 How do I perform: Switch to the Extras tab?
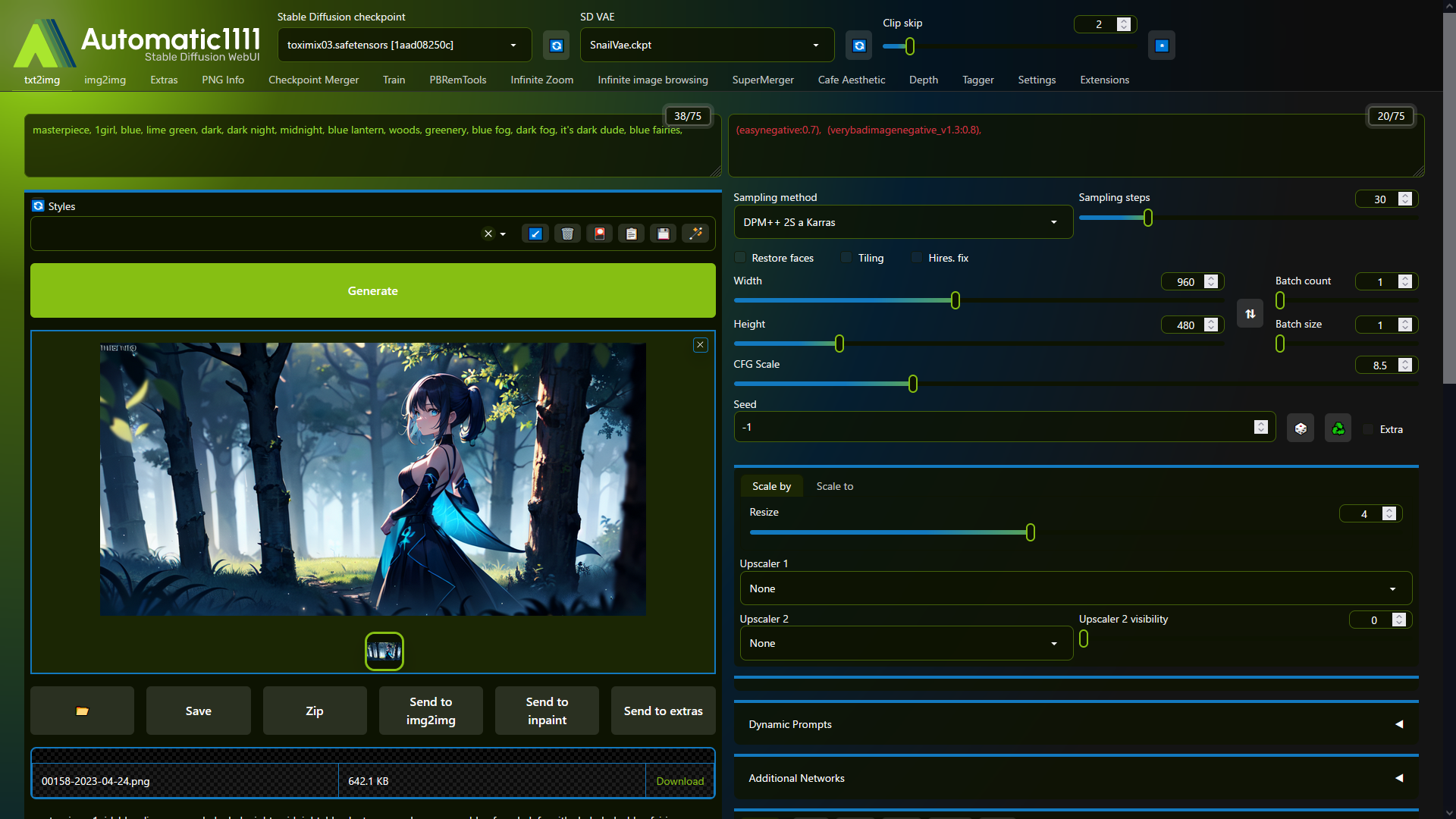[x=163, y=79]
